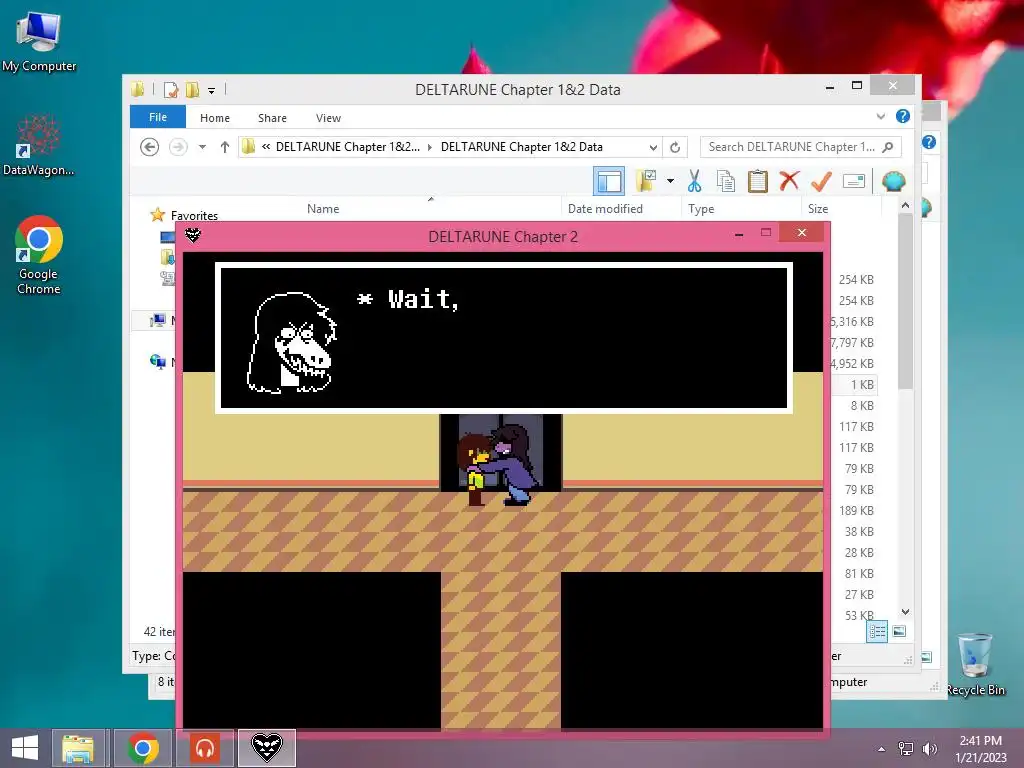
Task: Click the folder icon in Explorer title bar
Action: coord(137,89)
